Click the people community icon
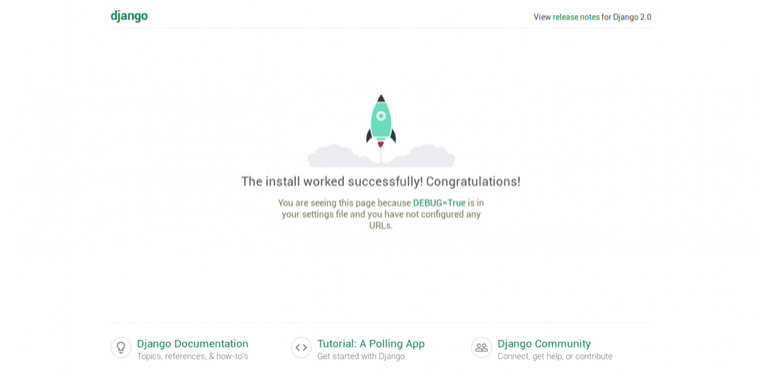 [482, 347]
